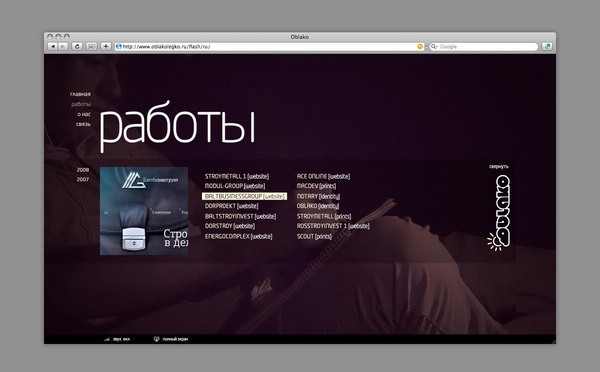The image size is (600, 372).
Task: Open the связь menu item
Action: [83, 124]
